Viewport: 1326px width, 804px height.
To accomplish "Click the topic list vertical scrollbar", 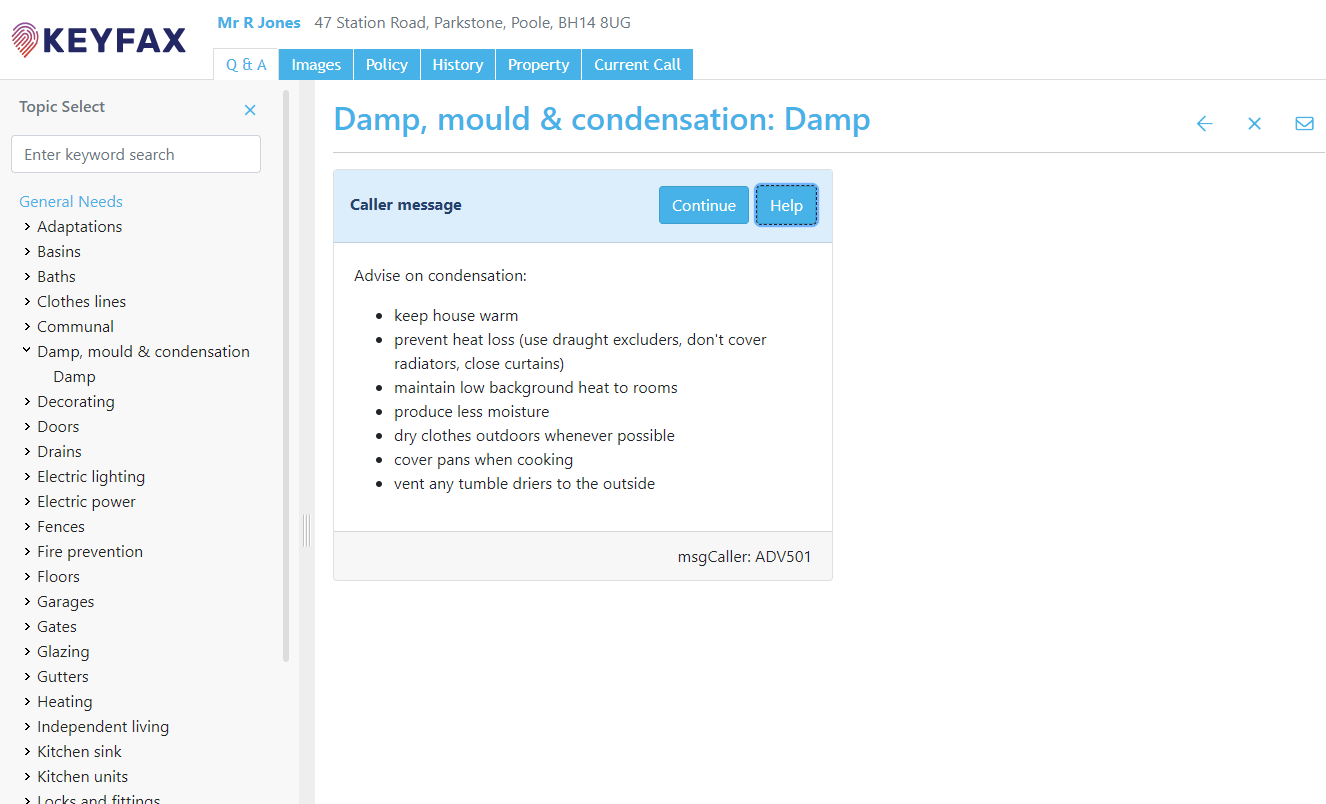I will 286,380.
